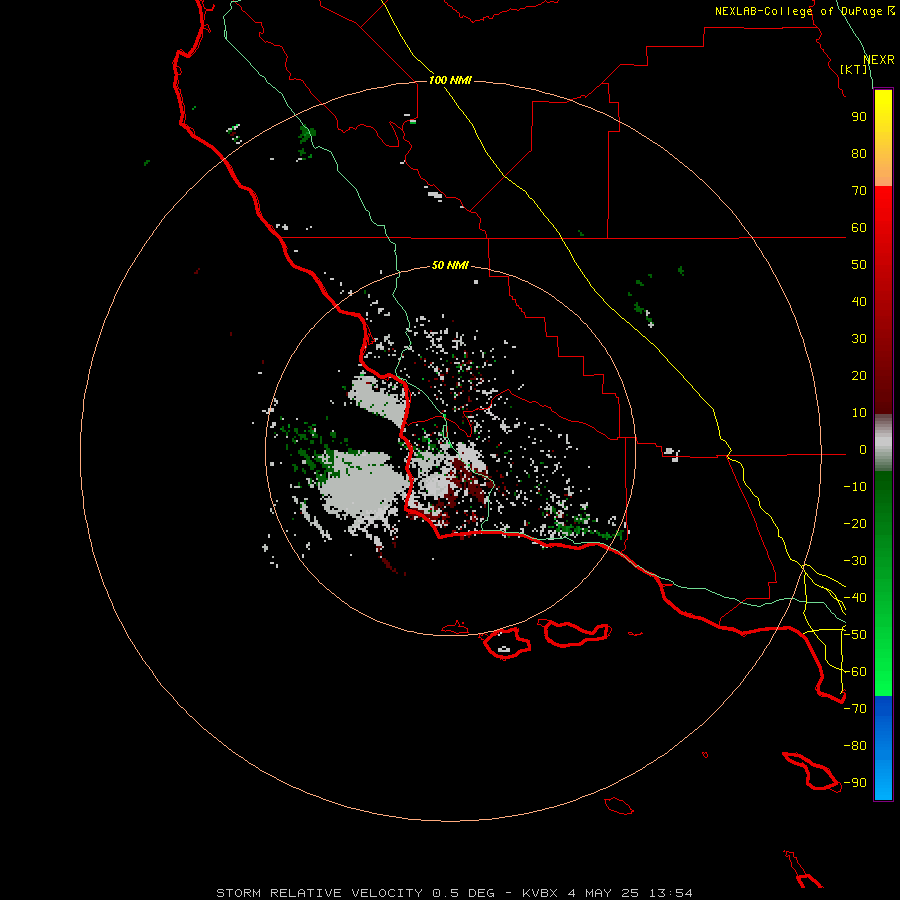Image resolution: width=900 pixels, height=900 pixels.
Task: Click the -80 value on velocity scale
Action: (x=855, y=746)
